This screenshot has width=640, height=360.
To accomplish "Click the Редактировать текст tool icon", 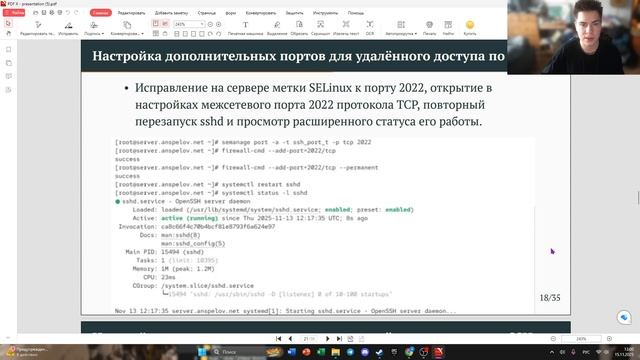I will point(38,25).
